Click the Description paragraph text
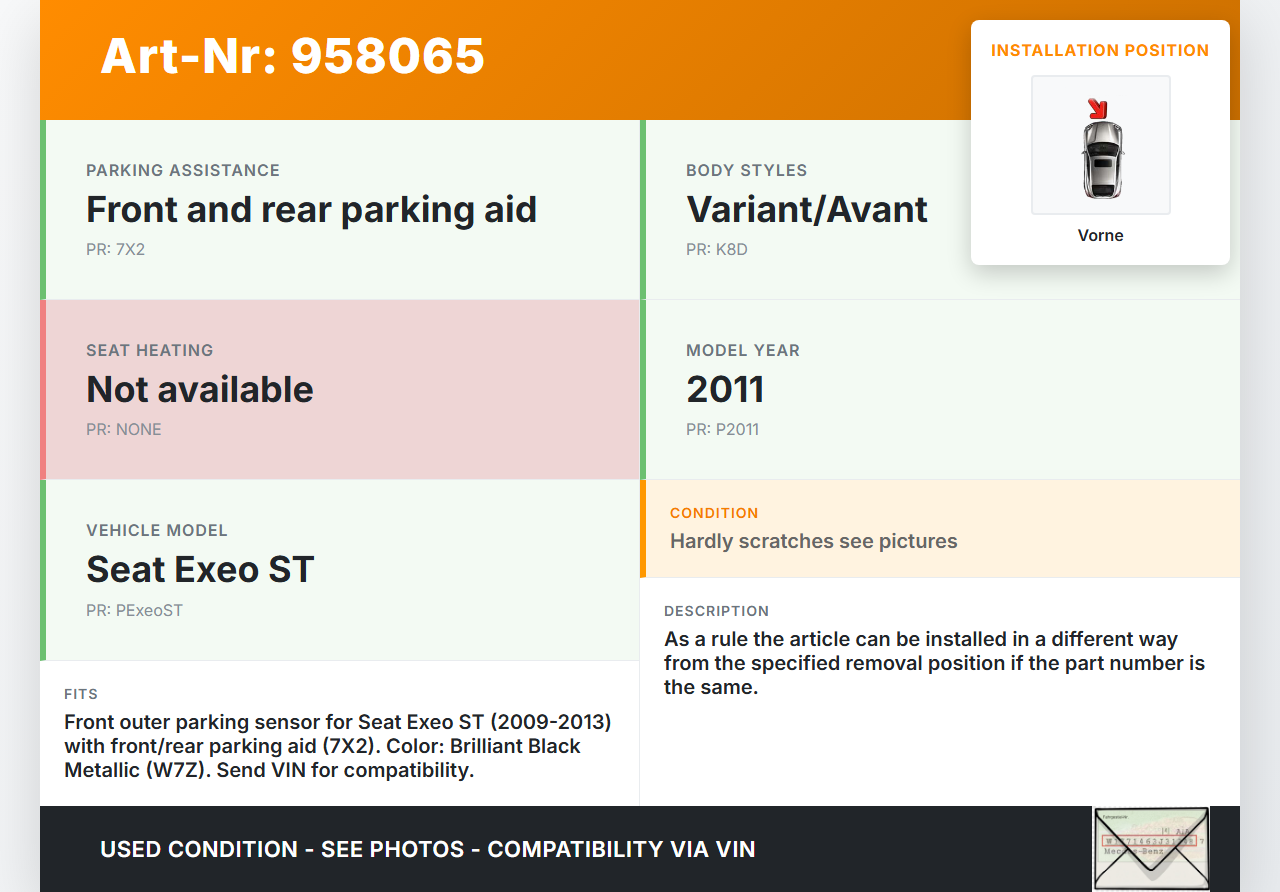The height and width of the screenshot is (892, 1280). 934,663
